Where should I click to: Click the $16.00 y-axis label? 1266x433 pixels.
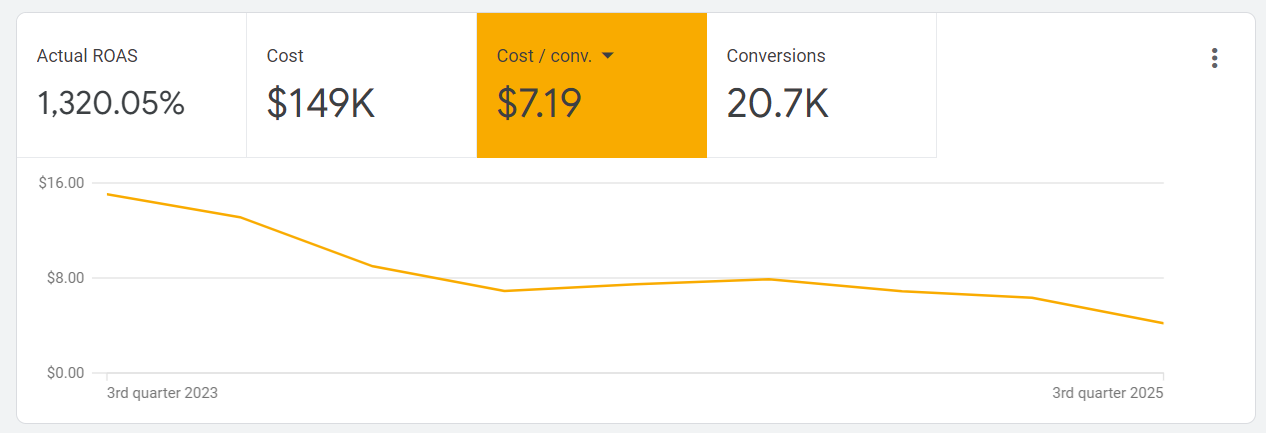[x=61, y=183]
